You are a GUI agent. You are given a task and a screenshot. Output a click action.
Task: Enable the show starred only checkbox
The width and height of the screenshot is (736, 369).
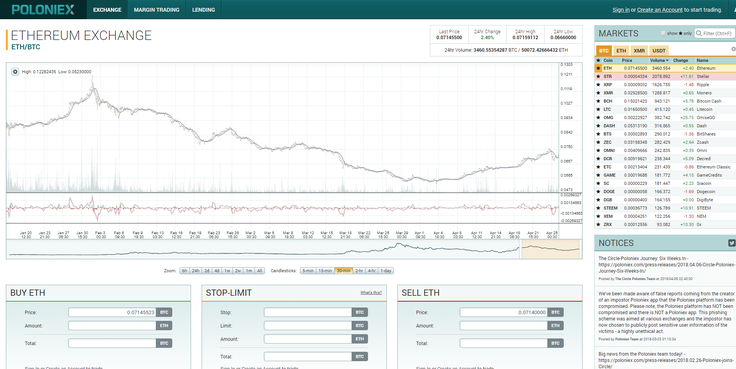[x=663, y=33]
